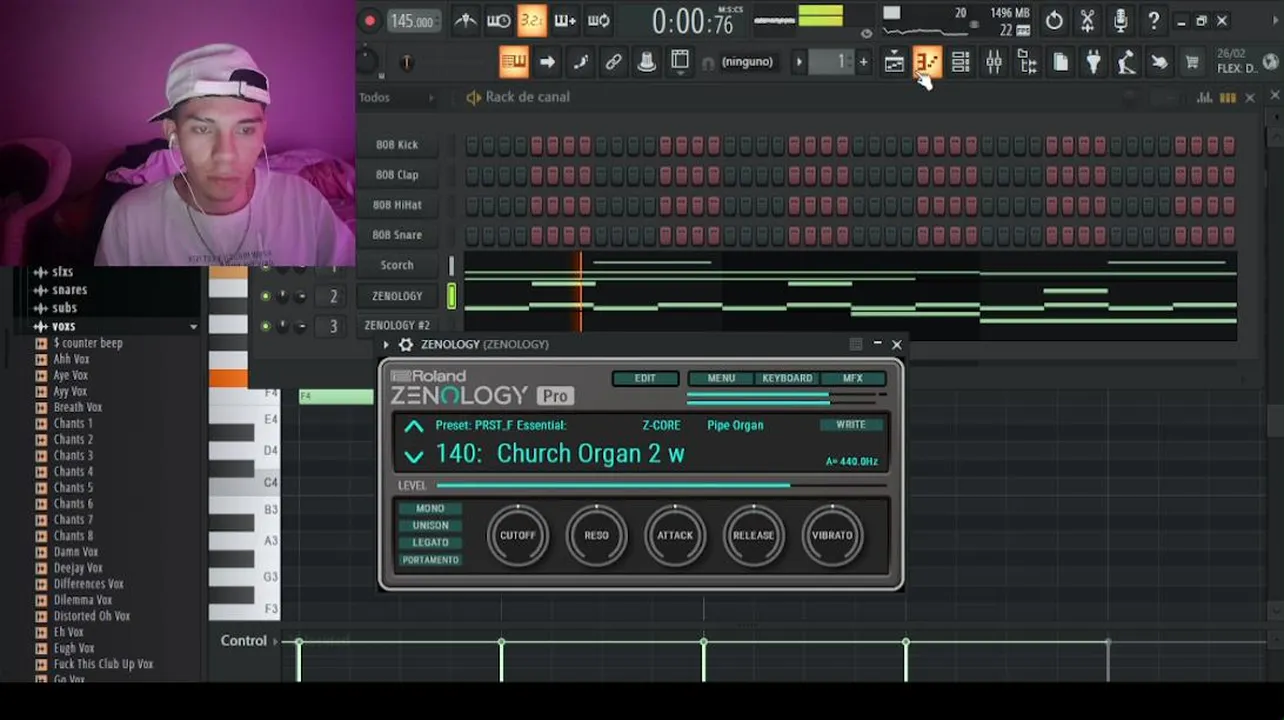
Task: Click the shopping cart content library icon
Action: pos(1192,62)
